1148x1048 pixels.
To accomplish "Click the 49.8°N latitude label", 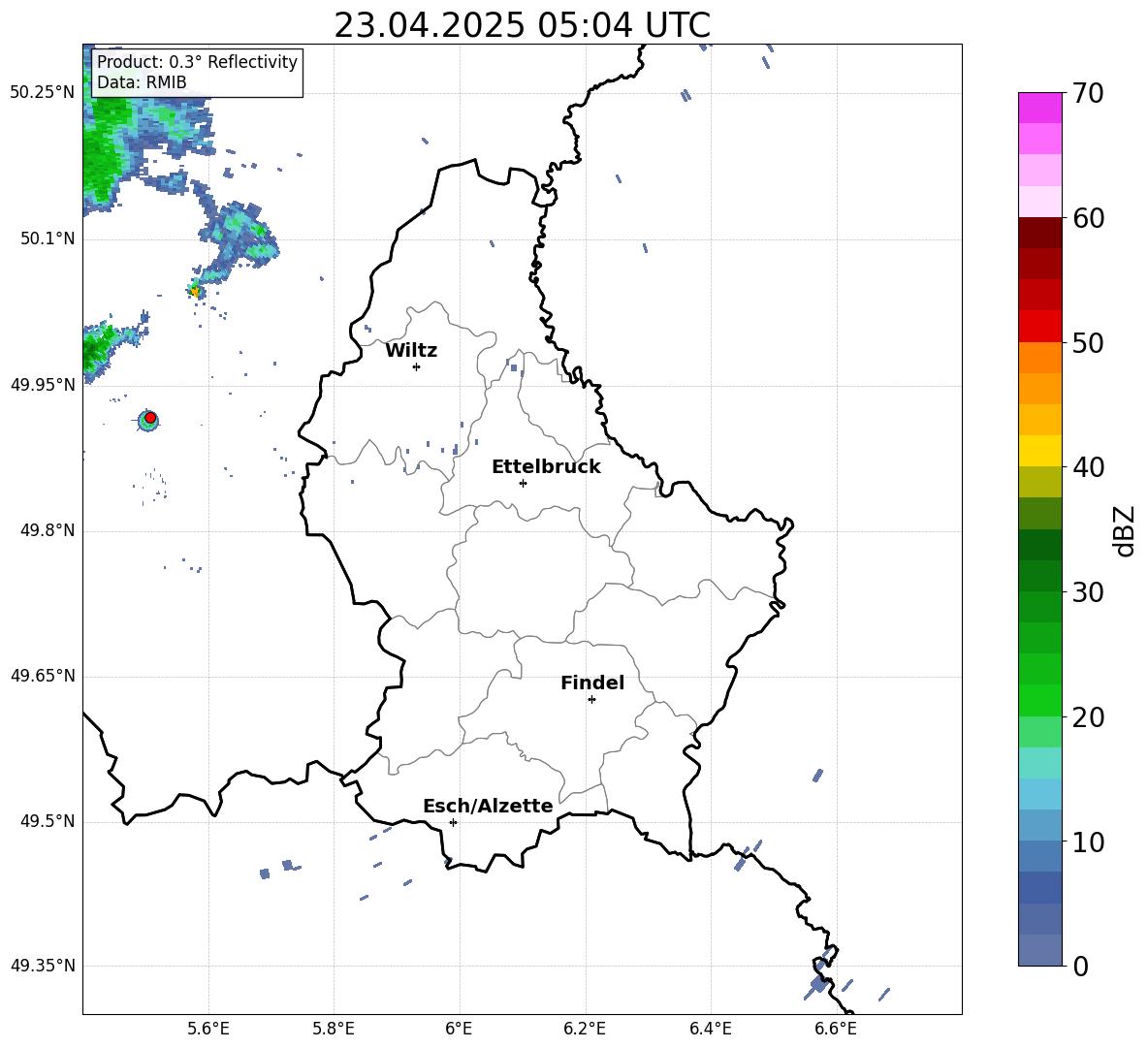I will pyautogui.click(x=48, y=530).
